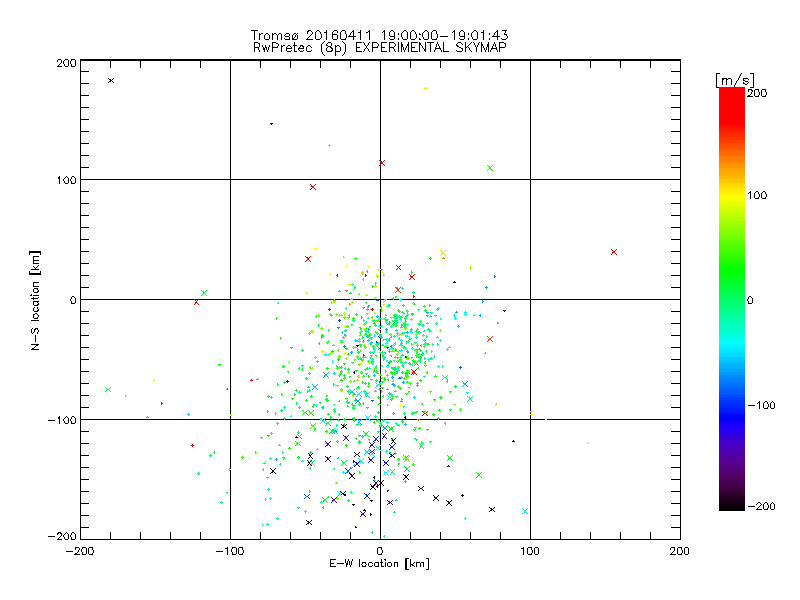The width and height of the screenshot is (800, 600).
Task: Click the -200 label at the colorbar bottom
Action: [x=761, y=506]
